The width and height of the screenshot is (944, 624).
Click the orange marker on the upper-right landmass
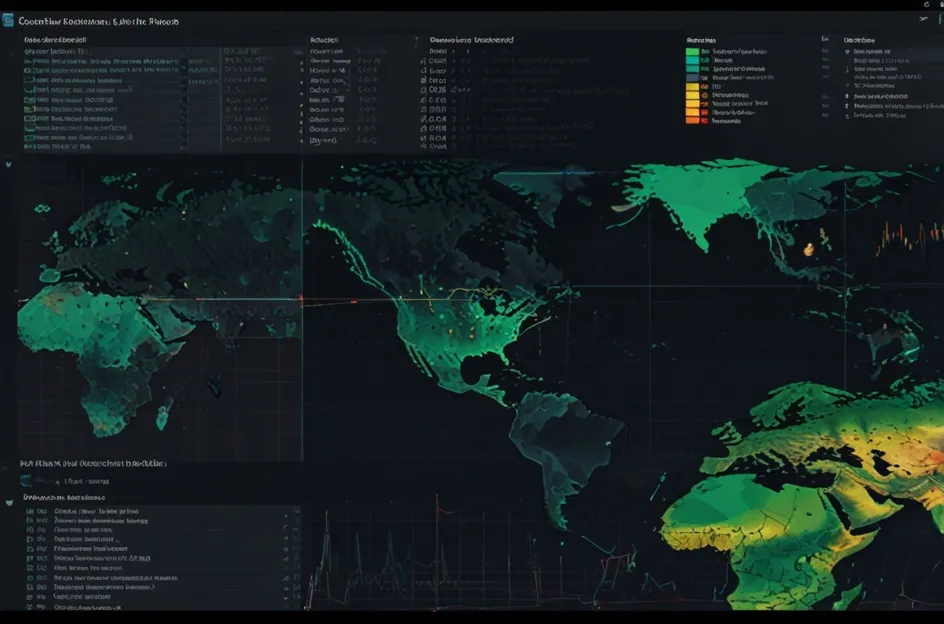point(808,247)
